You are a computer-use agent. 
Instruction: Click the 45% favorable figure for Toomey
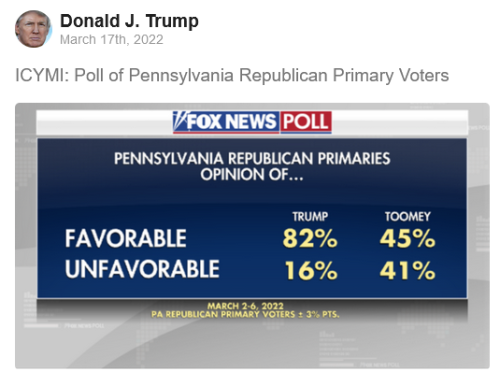408,239
